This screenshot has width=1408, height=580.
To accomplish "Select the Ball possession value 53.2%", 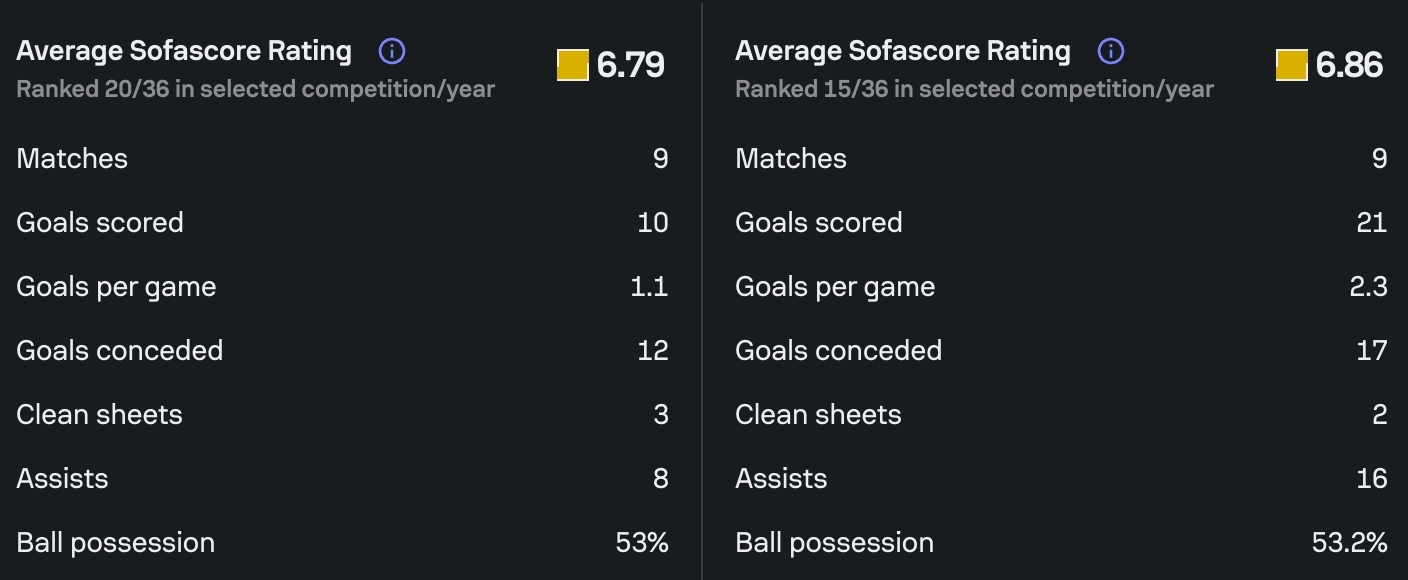I will [1349, 543].
